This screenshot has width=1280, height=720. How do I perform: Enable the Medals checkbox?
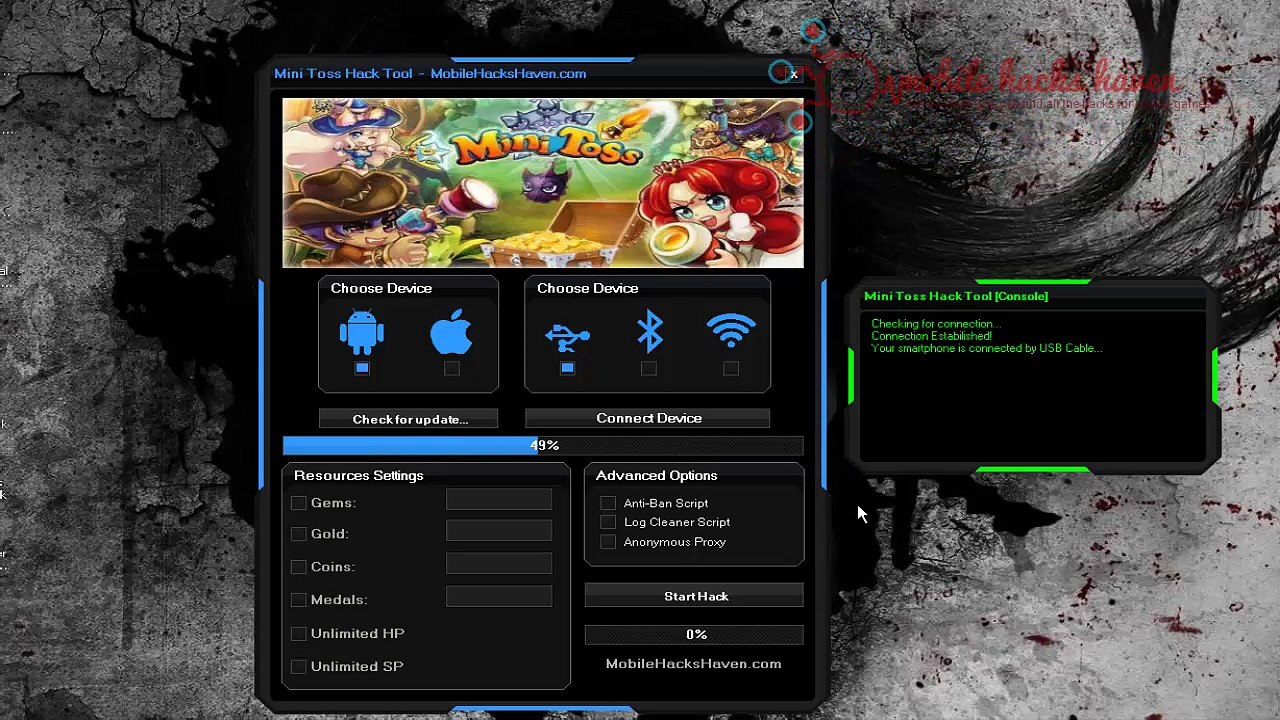coord(299,600)
